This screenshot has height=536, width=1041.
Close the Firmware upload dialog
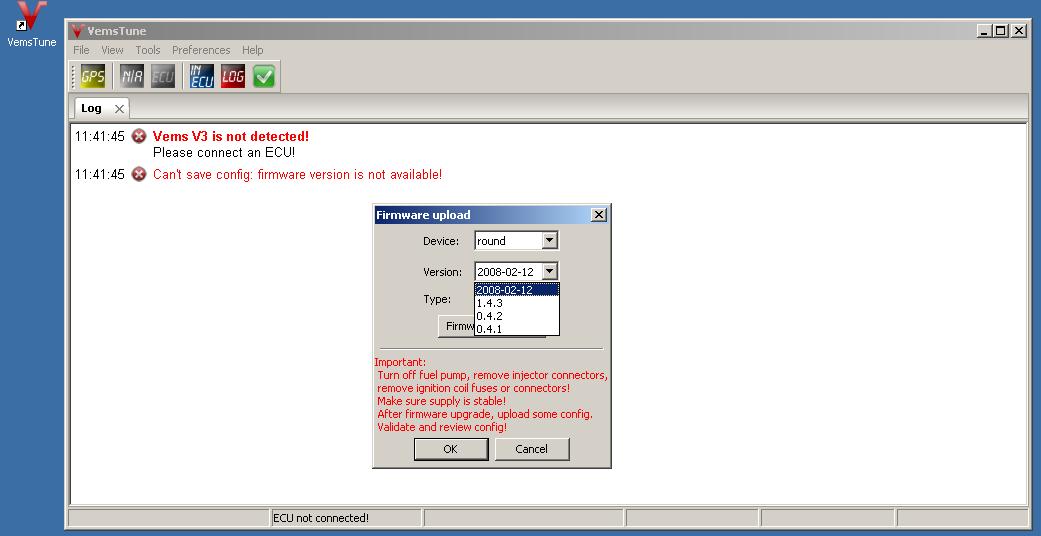click(x=599, y=215)
